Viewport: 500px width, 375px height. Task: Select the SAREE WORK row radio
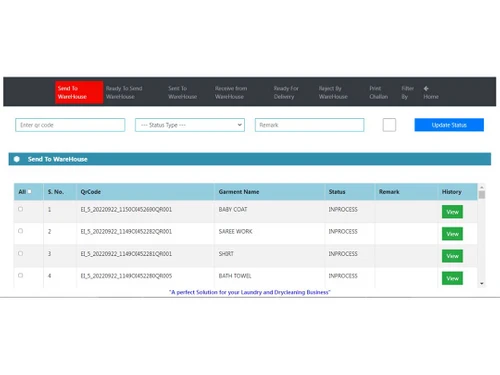pos(20,231)
